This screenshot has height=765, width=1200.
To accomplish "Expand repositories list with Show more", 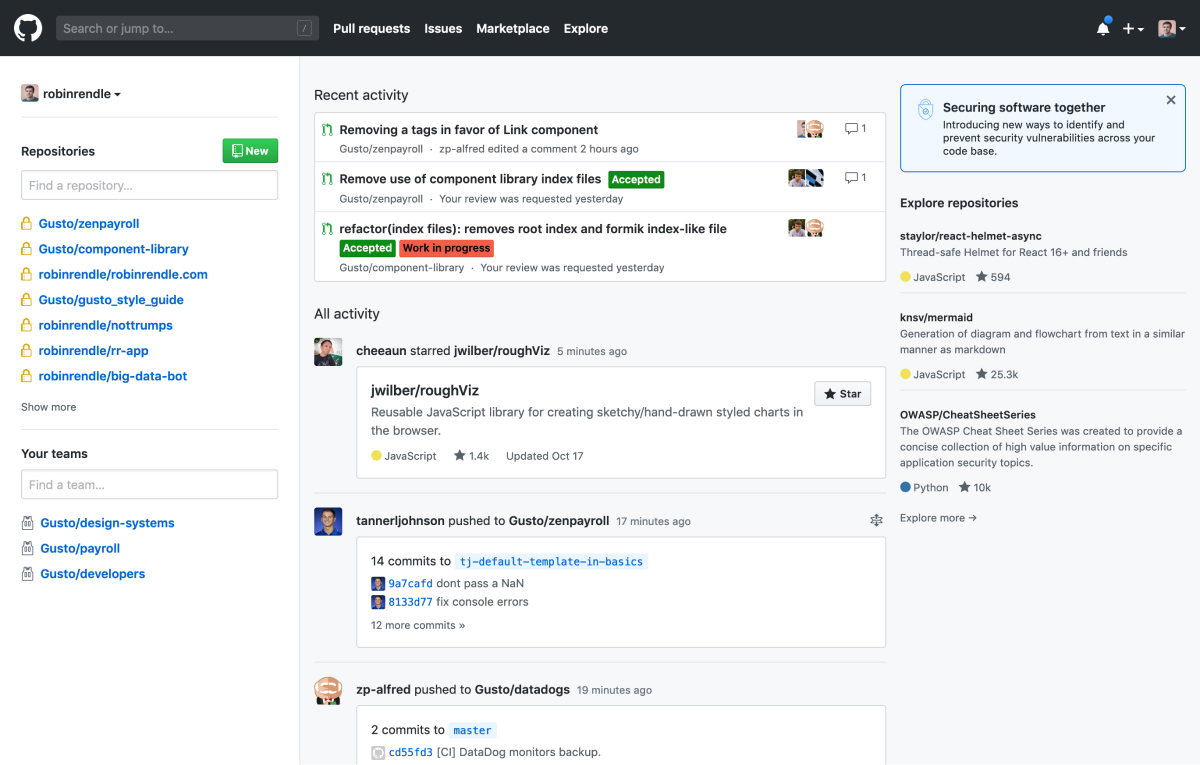I will [48, 407].
